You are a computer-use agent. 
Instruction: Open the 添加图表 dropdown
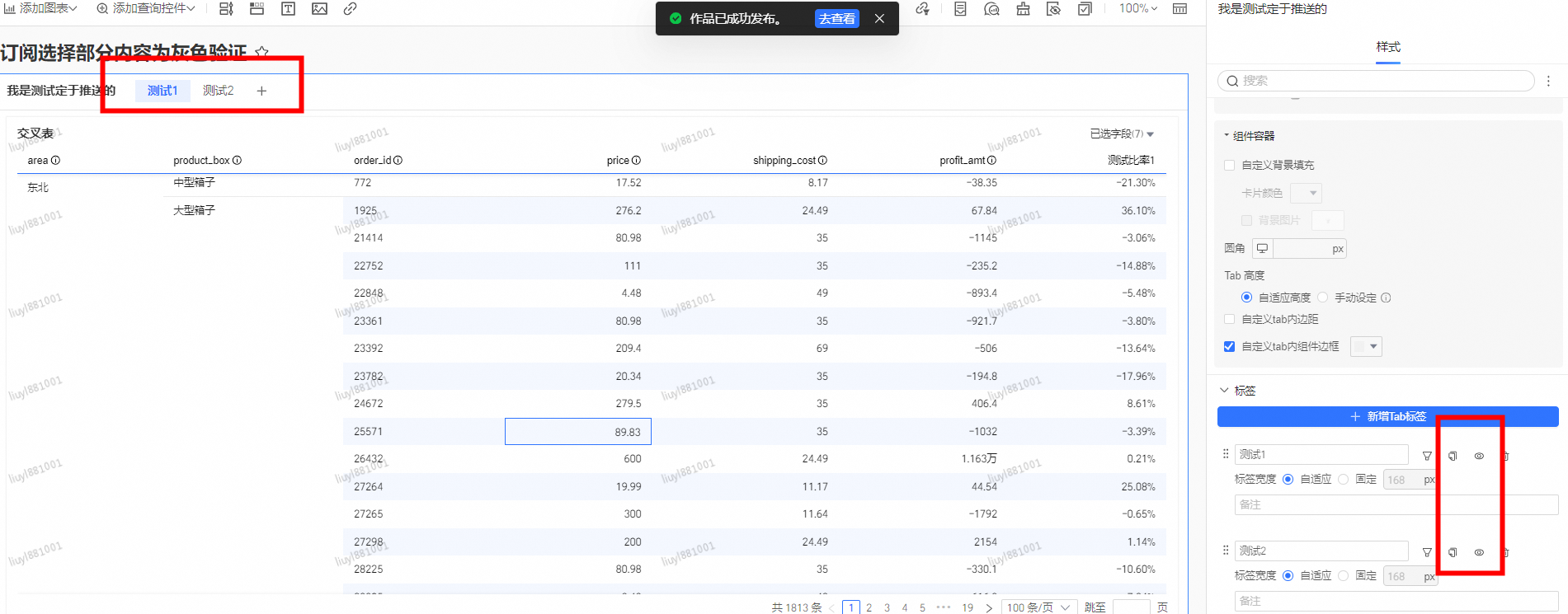click(x=41, y=8)
